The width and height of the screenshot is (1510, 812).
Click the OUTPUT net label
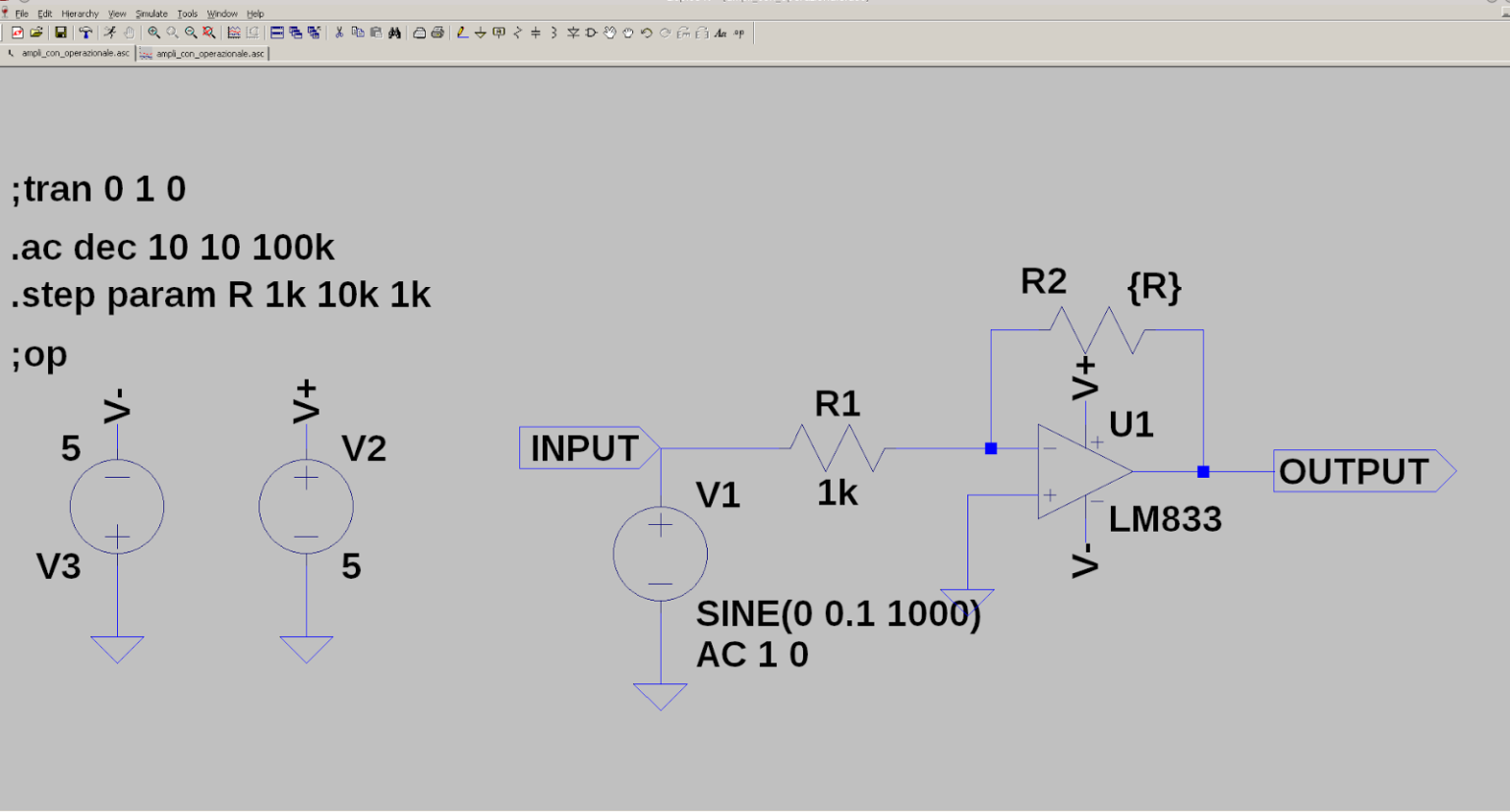1365,472
